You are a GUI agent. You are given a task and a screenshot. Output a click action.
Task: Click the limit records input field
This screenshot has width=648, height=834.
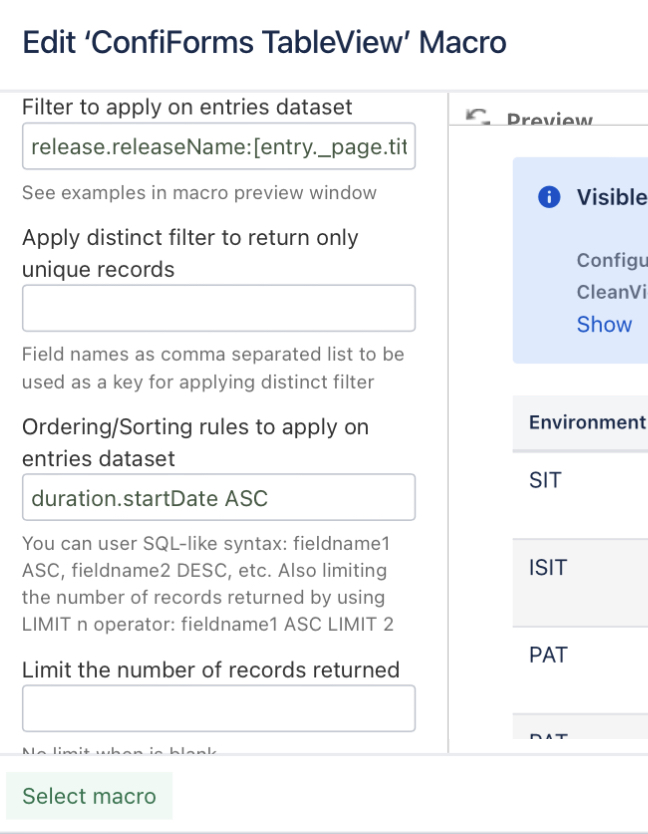point(218,707)
